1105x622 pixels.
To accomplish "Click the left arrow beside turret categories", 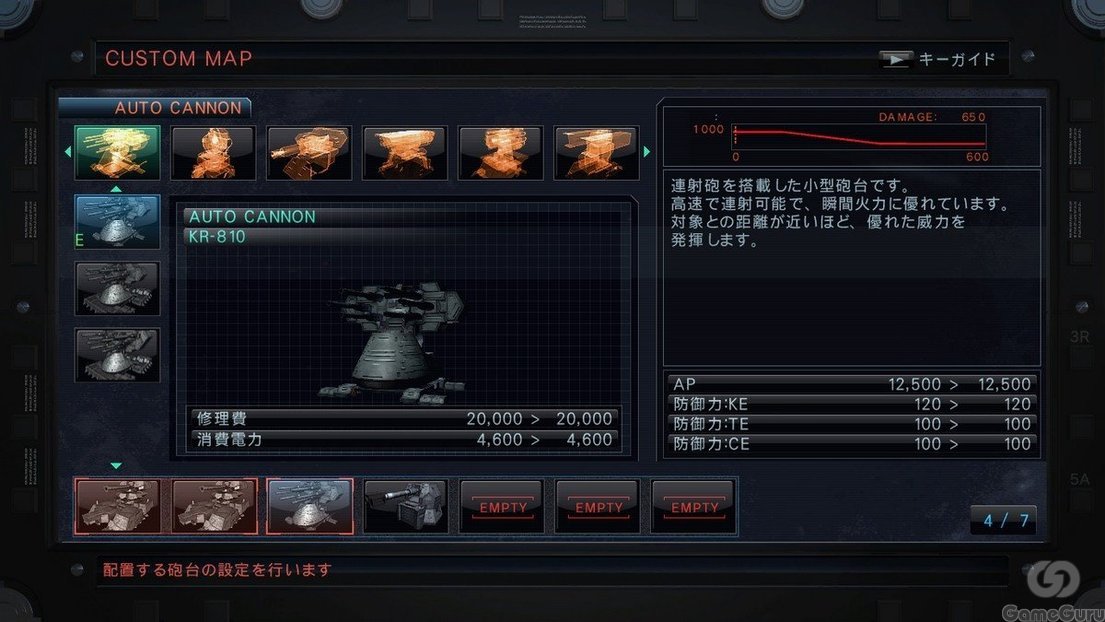I will (x=68, y=151).
